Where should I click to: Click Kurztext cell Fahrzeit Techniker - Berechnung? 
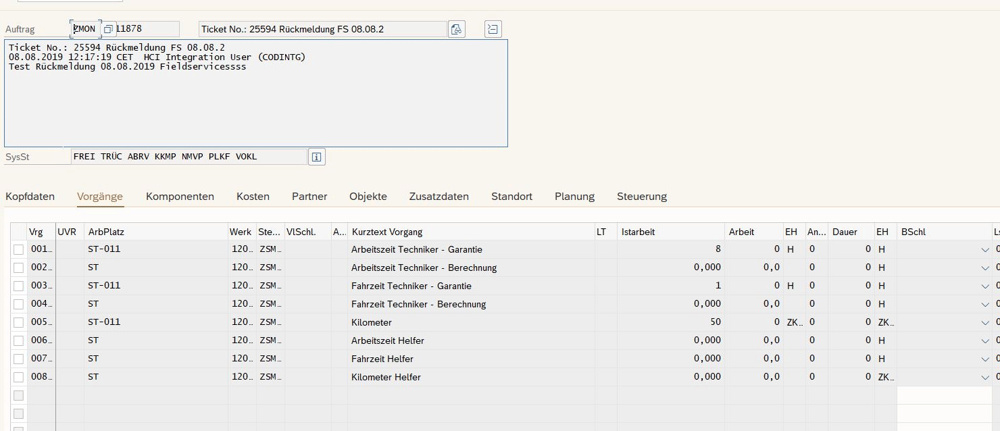point(471,304)
